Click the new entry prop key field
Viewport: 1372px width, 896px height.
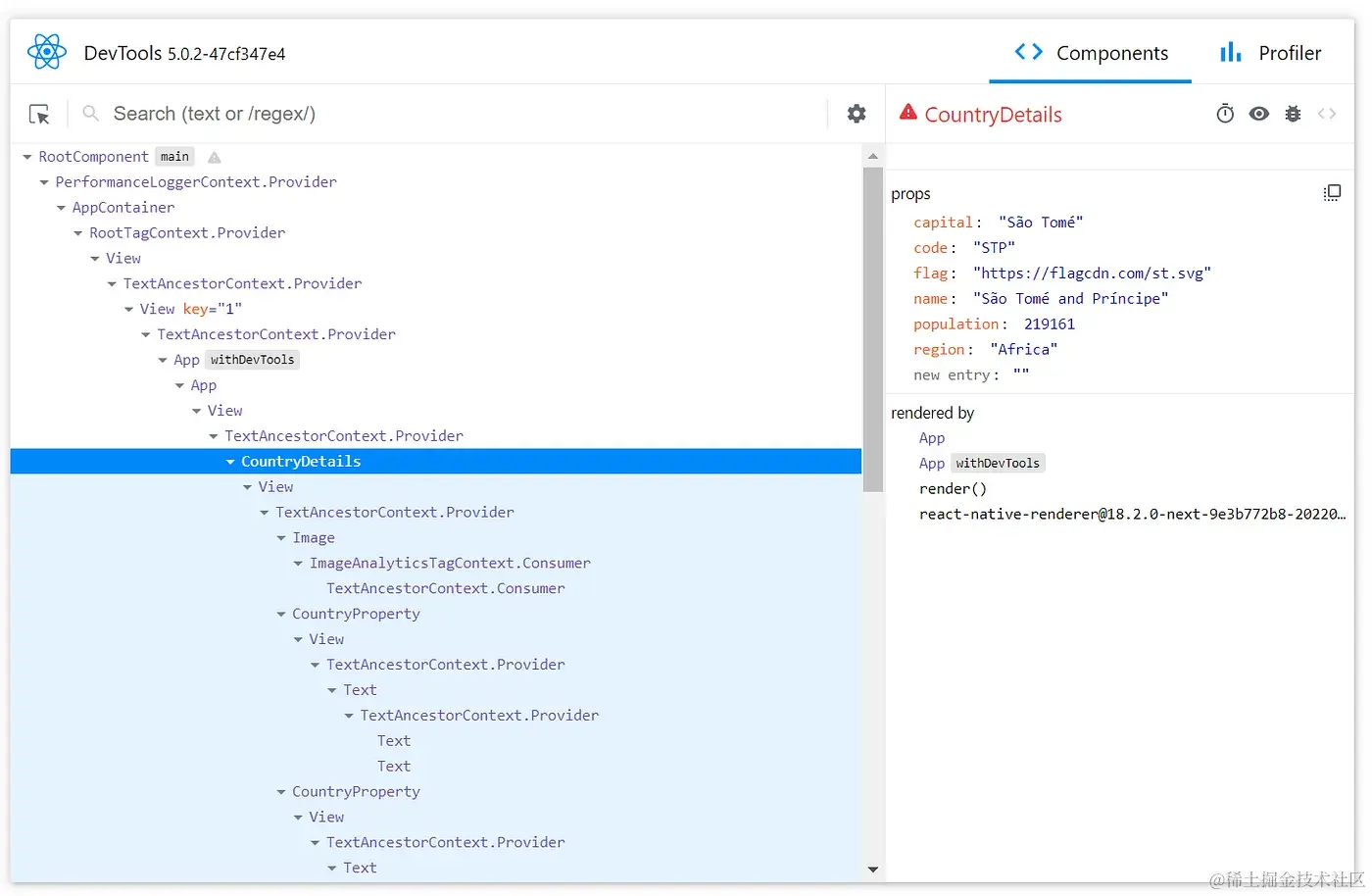point(952,375)
